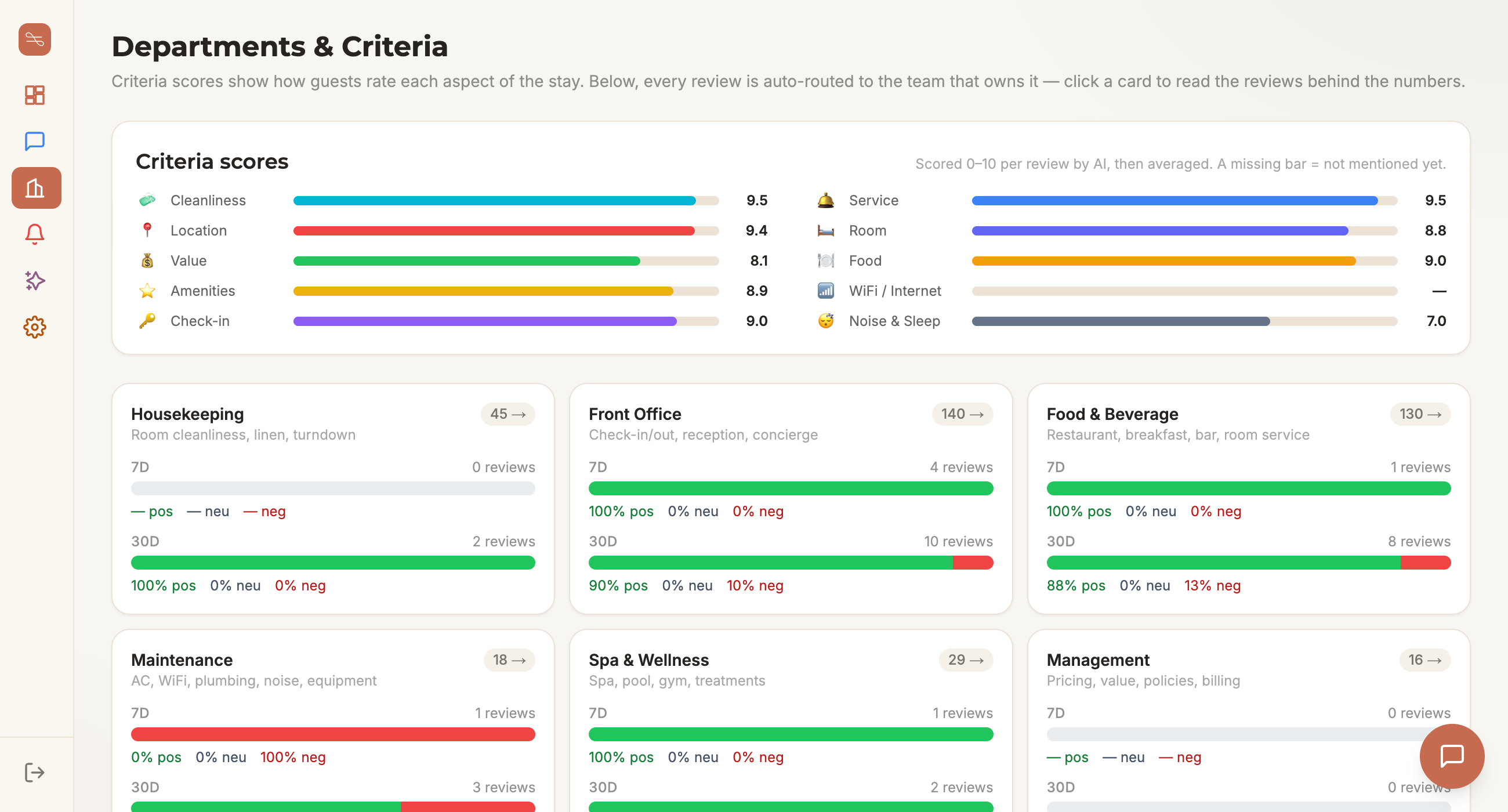Click the Value money bag icon
Viewport: 1508px width, 812px height.
click(x=147, y=260)
